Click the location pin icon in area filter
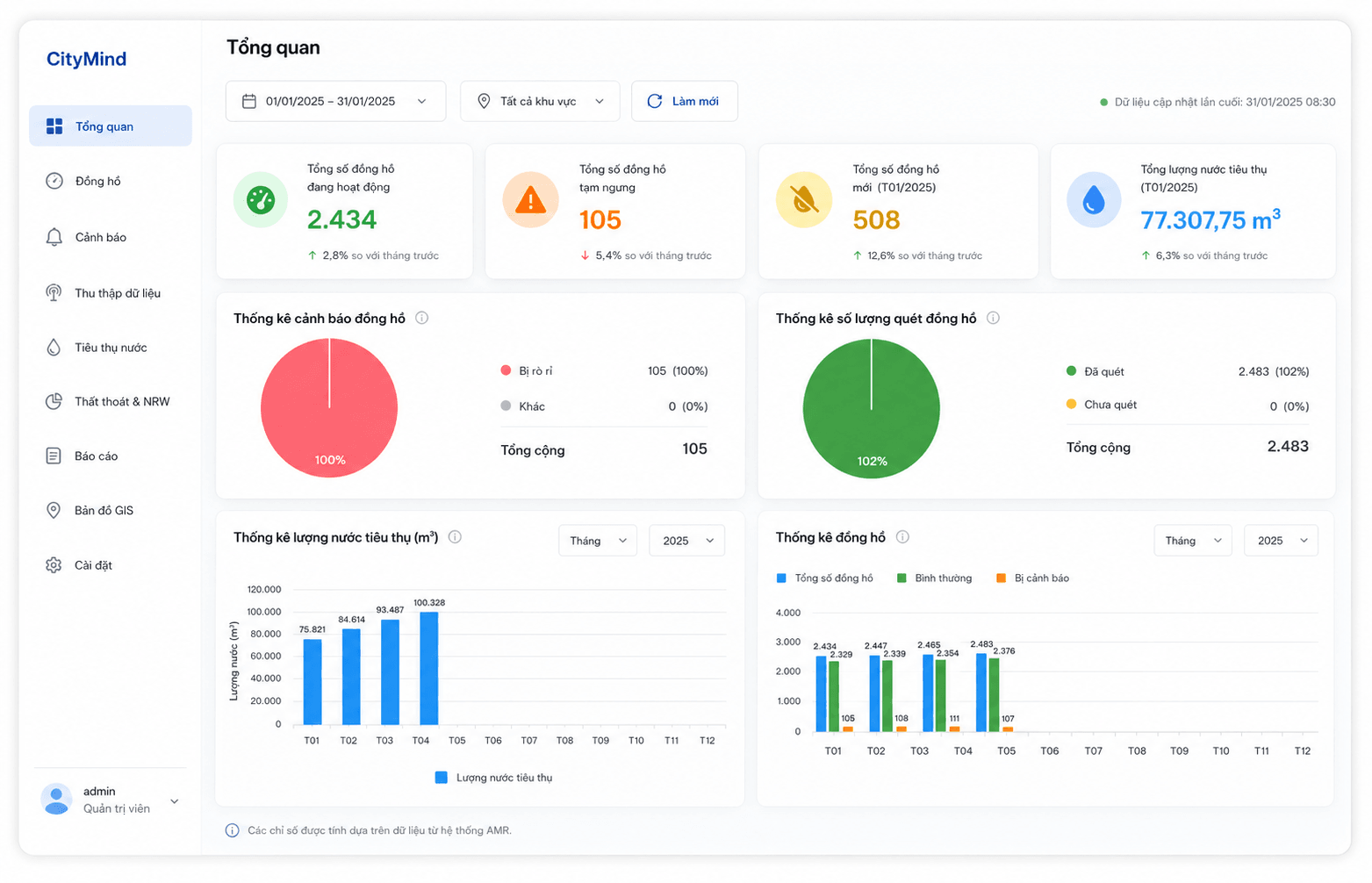This screenshot has width=1372, height=883. click(x=484, y=101)
